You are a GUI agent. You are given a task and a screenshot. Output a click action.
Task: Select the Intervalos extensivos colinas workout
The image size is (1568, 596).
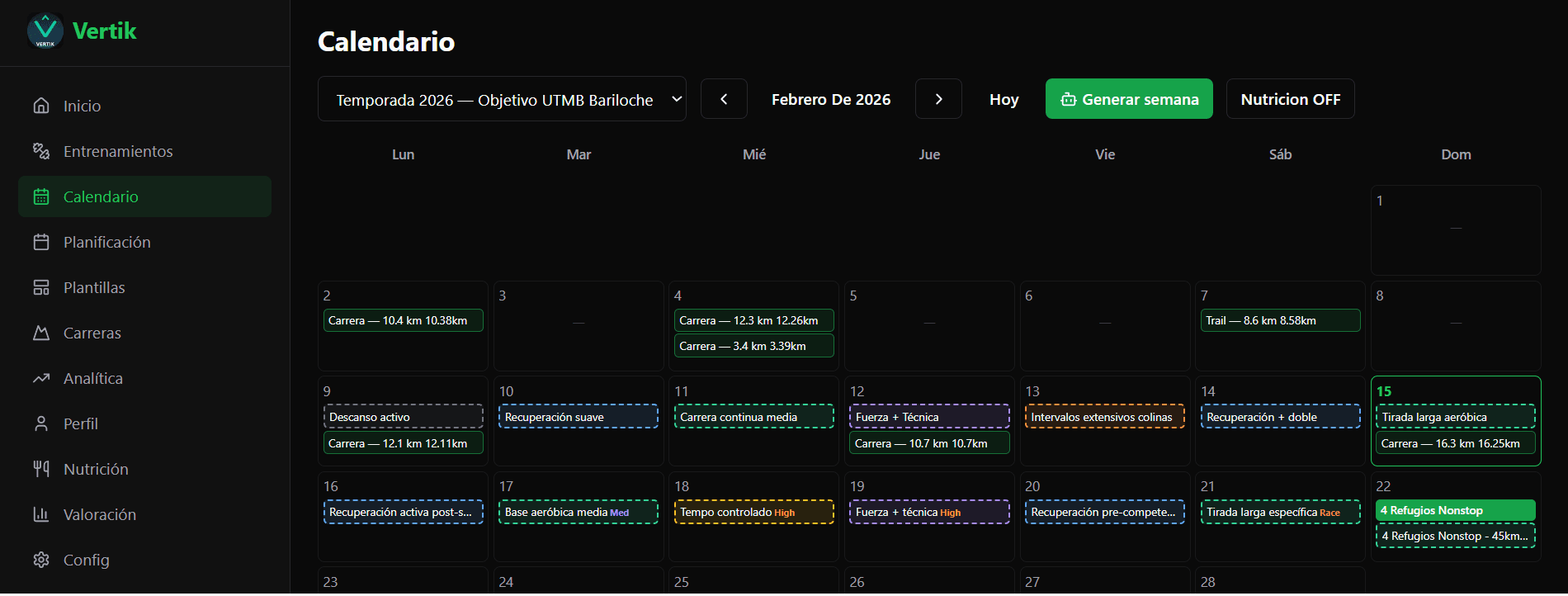(1104, 417)
